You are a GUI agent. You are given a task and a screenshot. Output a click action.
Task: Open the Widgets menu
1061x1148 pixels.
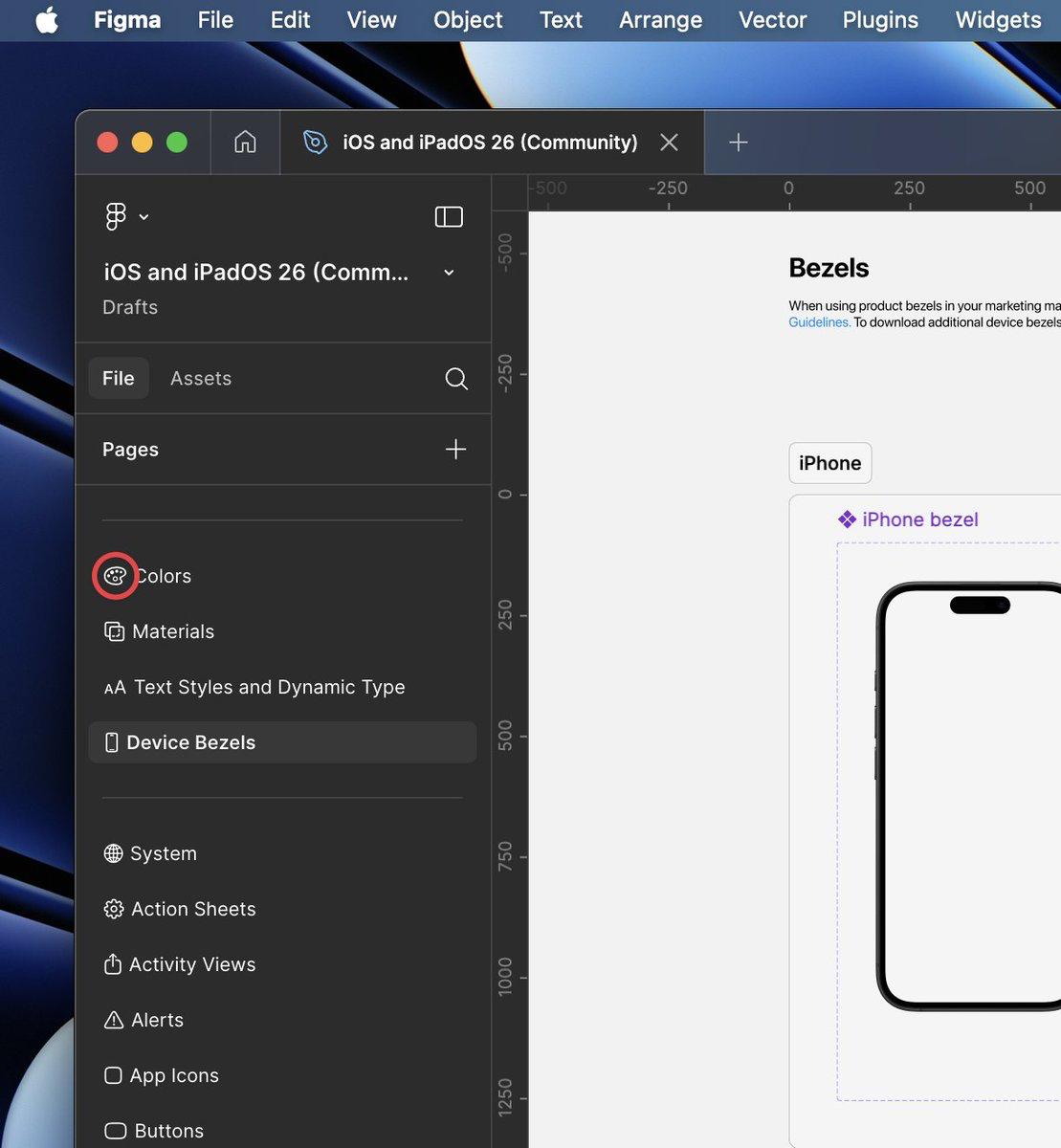[998, 20]
